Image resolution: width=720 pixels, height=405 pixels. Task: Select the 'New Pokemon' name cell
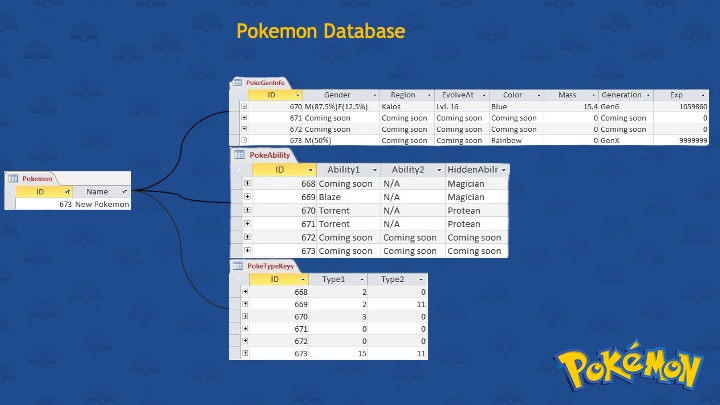101,204
